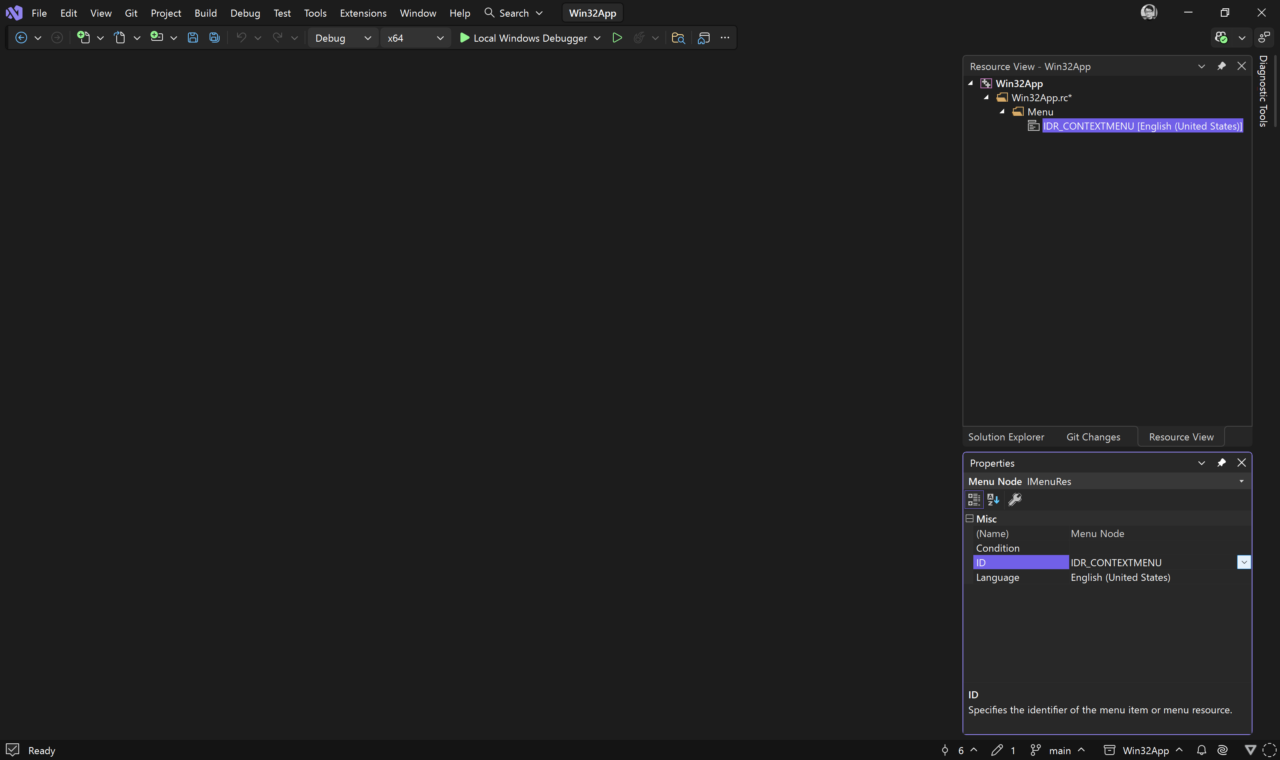Toggle Categorized view in Properties panel

(974, 500)
